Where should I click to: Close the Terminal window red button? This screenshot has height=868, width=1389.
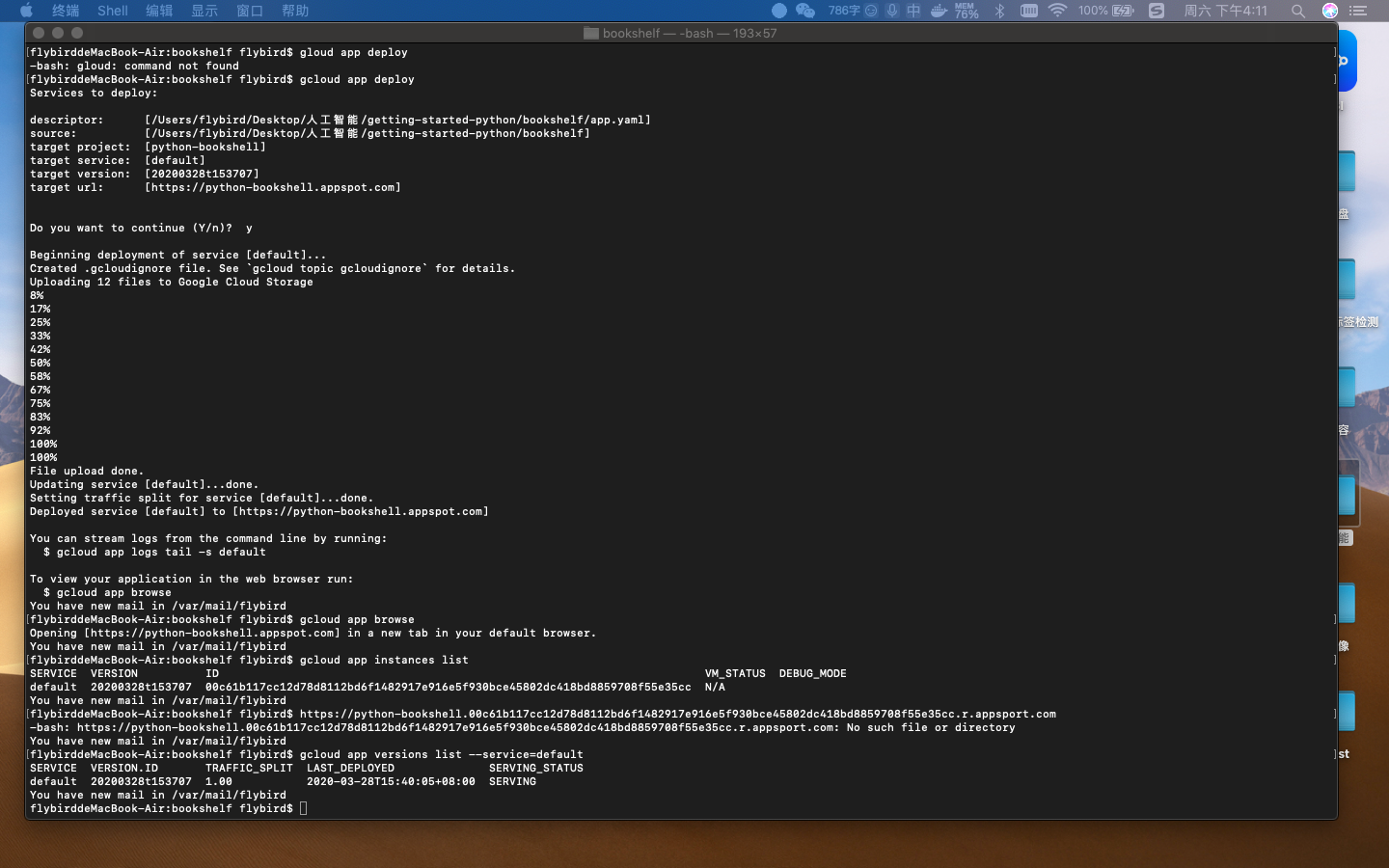(x=40, y=33)
